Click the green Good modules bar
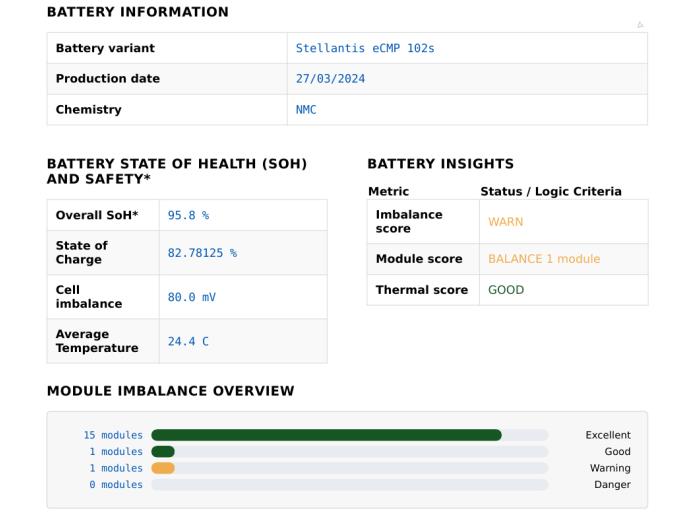The width and height of the screenshot is (700, 525). (163, 451)
